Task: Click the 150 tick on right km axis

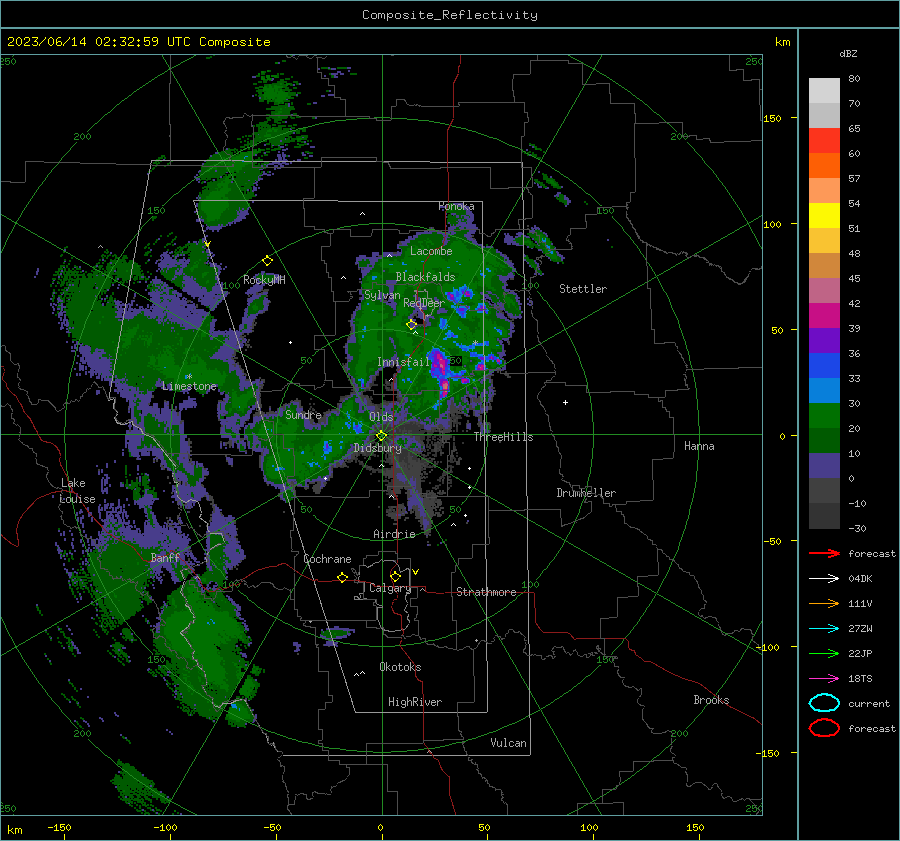Action: click(x=772, y=118)
